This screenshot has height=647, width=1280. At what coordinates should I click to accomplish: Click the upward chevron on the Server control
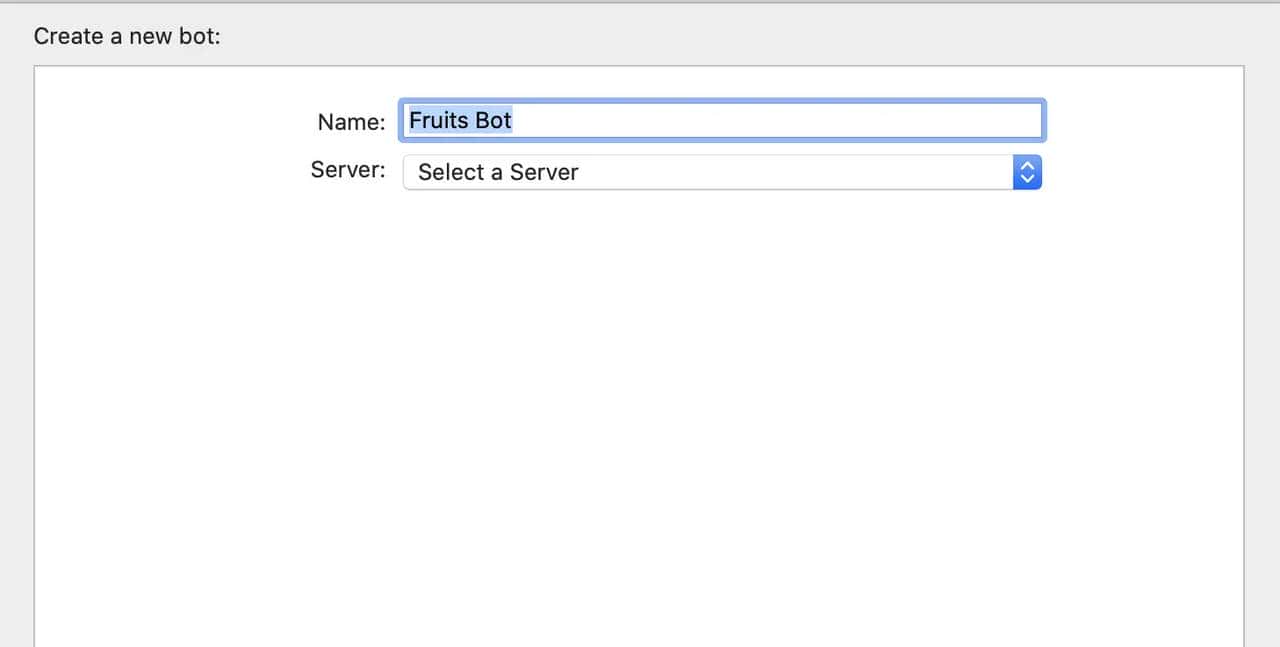[x=1027, y=166]
